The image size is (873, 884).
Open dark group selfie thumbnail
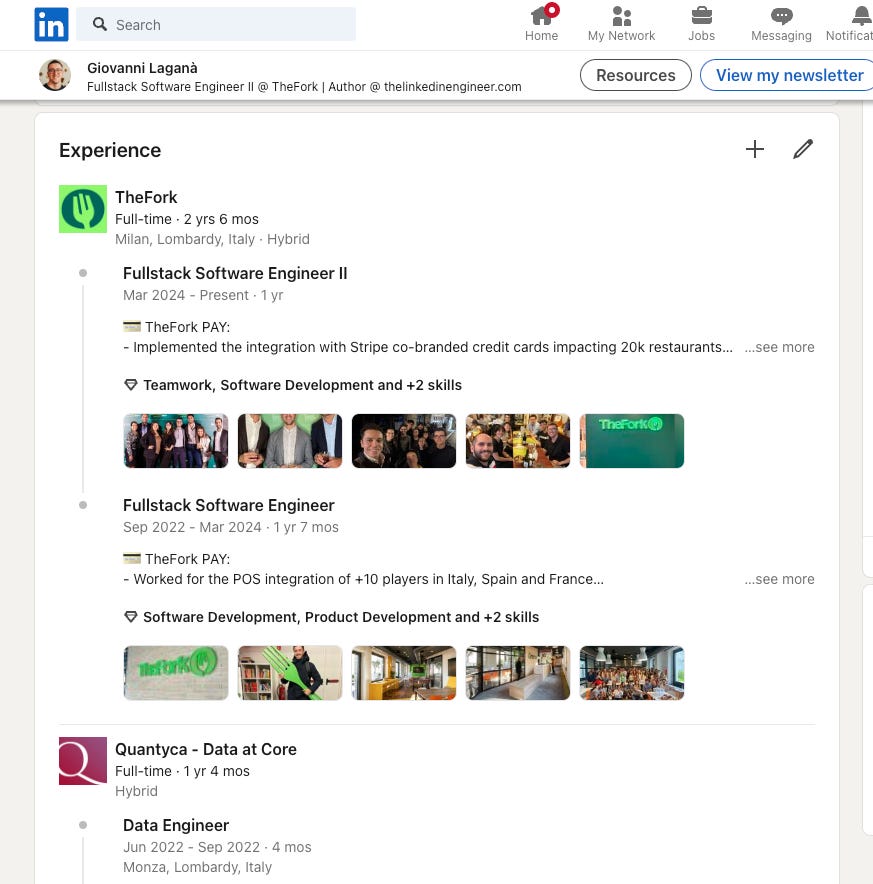coord(404,441)
